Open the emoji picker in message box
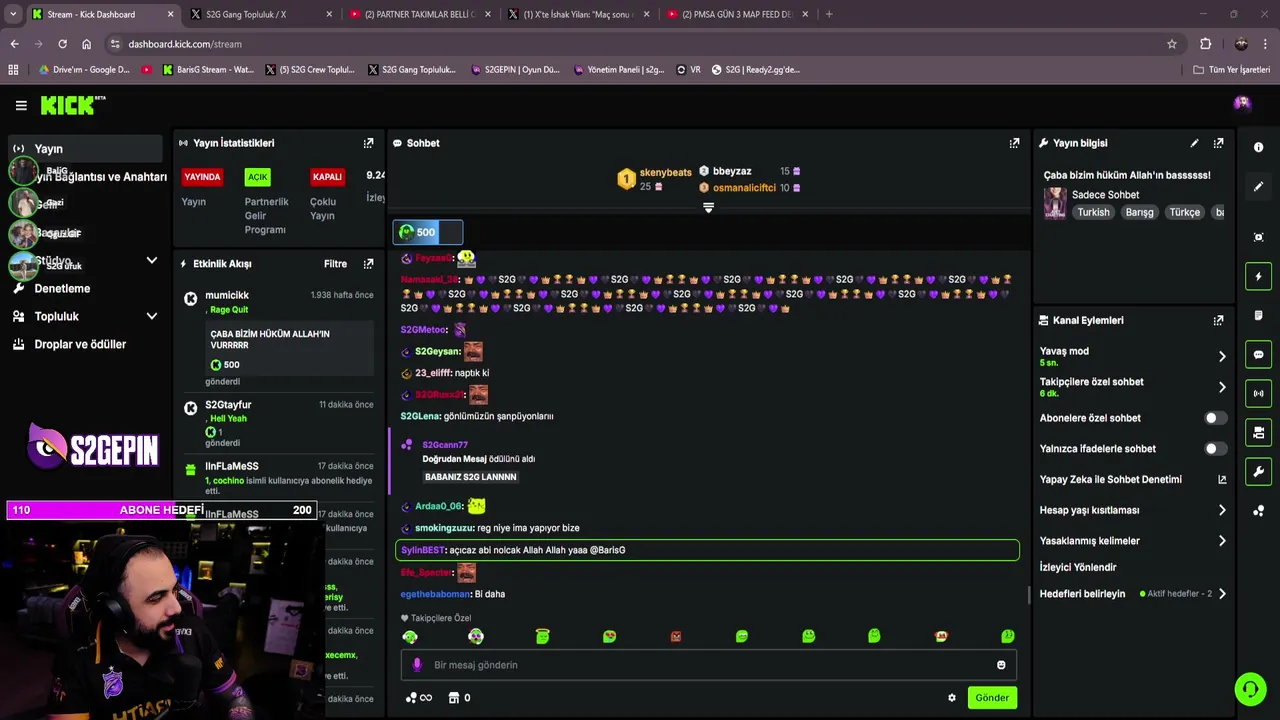Screen dimensions: 1280x720 point(1001,665)
